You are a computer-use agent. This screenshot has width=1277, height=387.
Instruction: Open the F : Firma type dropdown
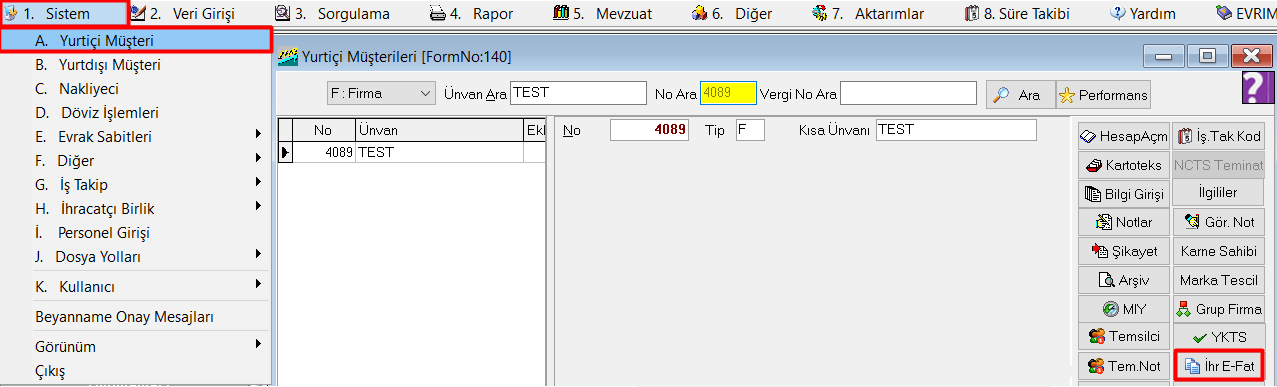pos(380,94)
